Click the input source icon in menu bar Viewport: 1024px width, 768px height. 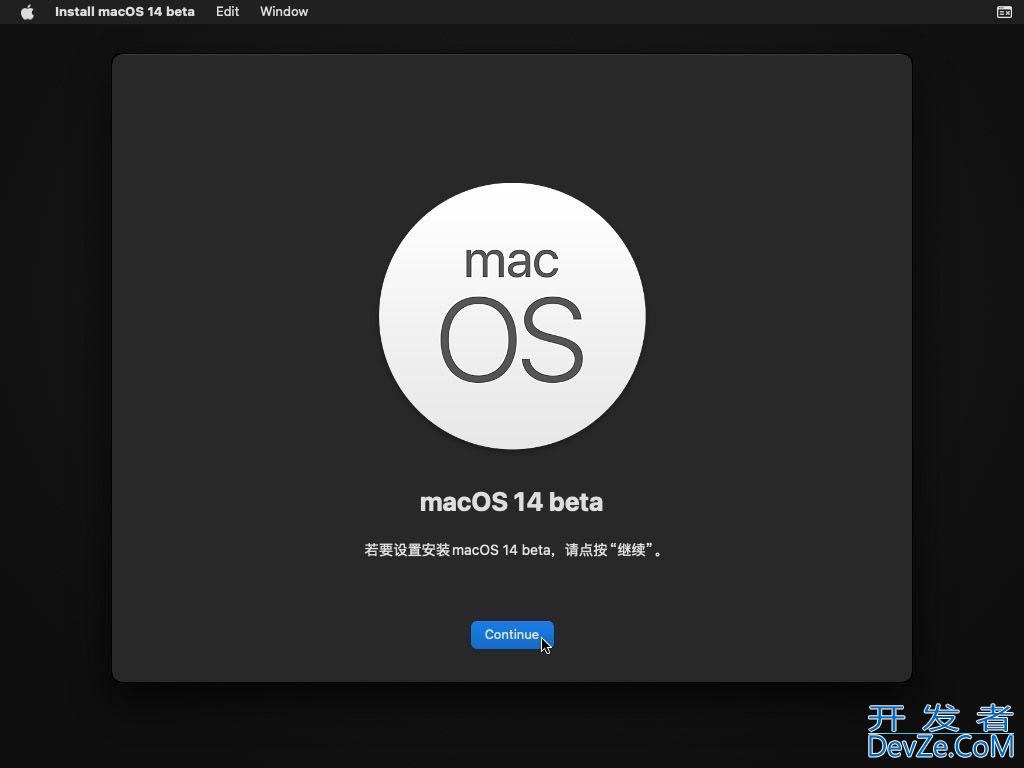pyautogui.click(x=1004, y=12)
